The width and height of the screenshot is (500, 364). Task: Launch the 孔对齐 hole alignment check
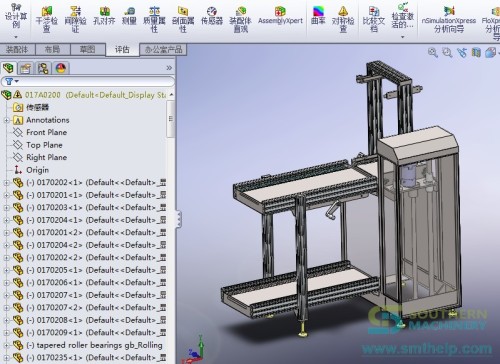(104, 16)
